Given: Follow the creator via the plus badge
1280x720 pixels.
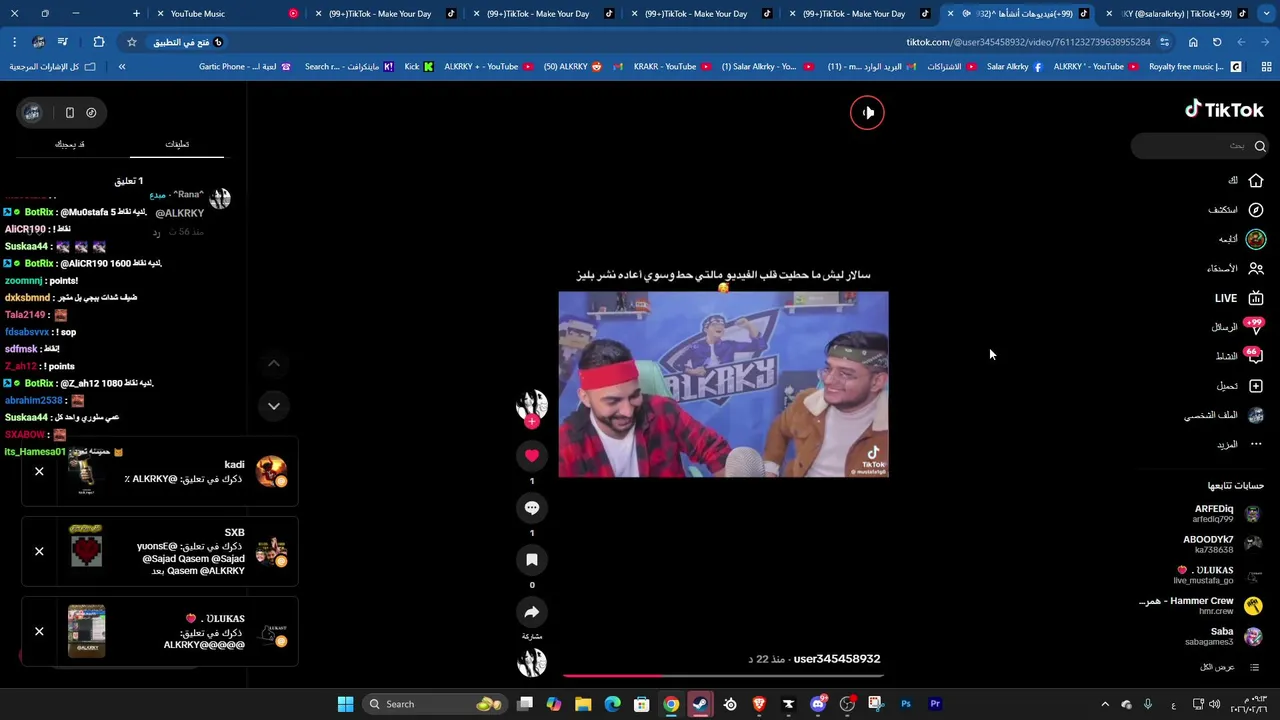Looking at the screenshot, I should (x=532, y=422).
